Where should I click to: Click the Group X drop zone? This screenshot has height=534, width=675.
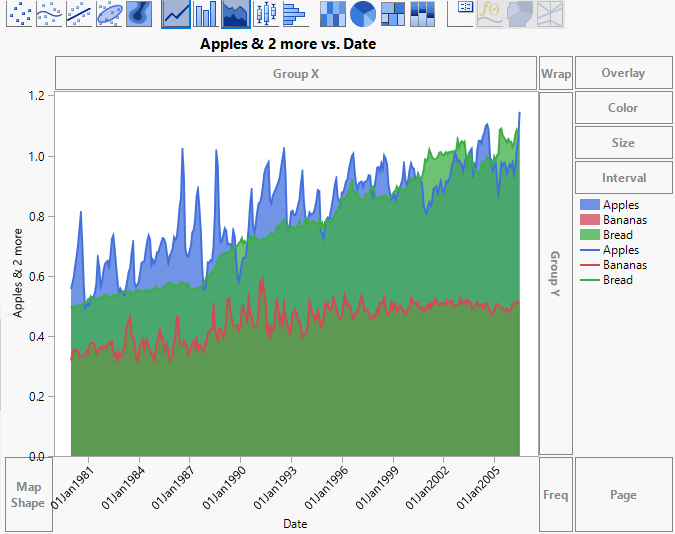click(296, 74)
